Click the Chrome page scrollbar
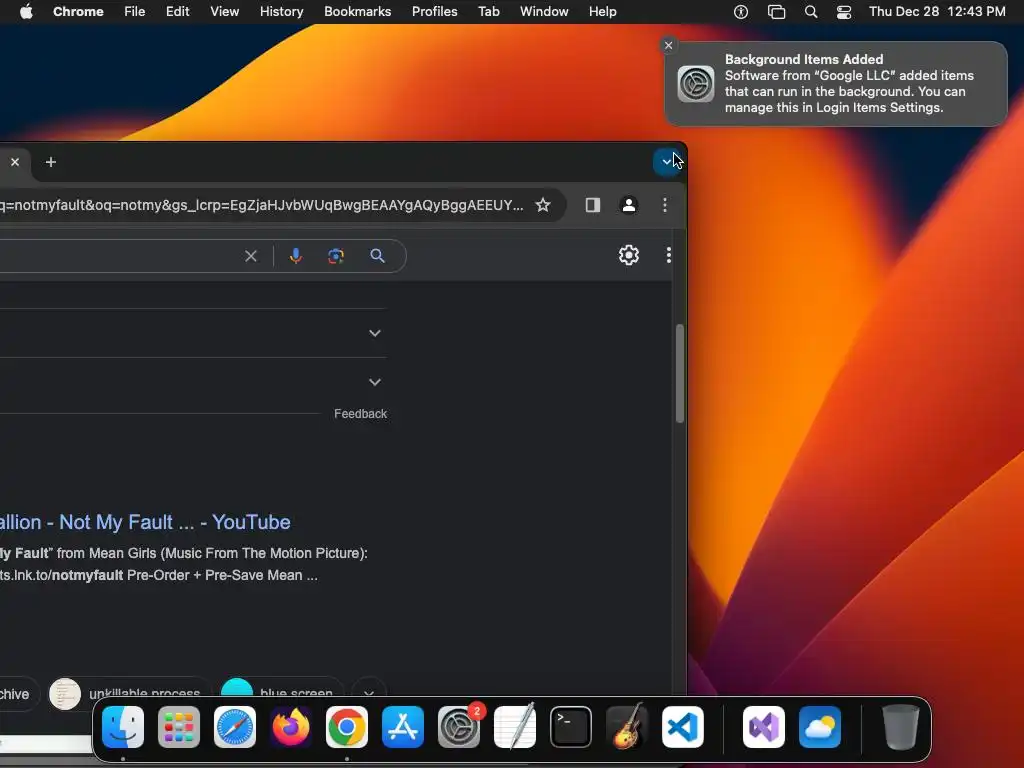The width and height of the screenshot is (1024, 768). pos(680,374)
